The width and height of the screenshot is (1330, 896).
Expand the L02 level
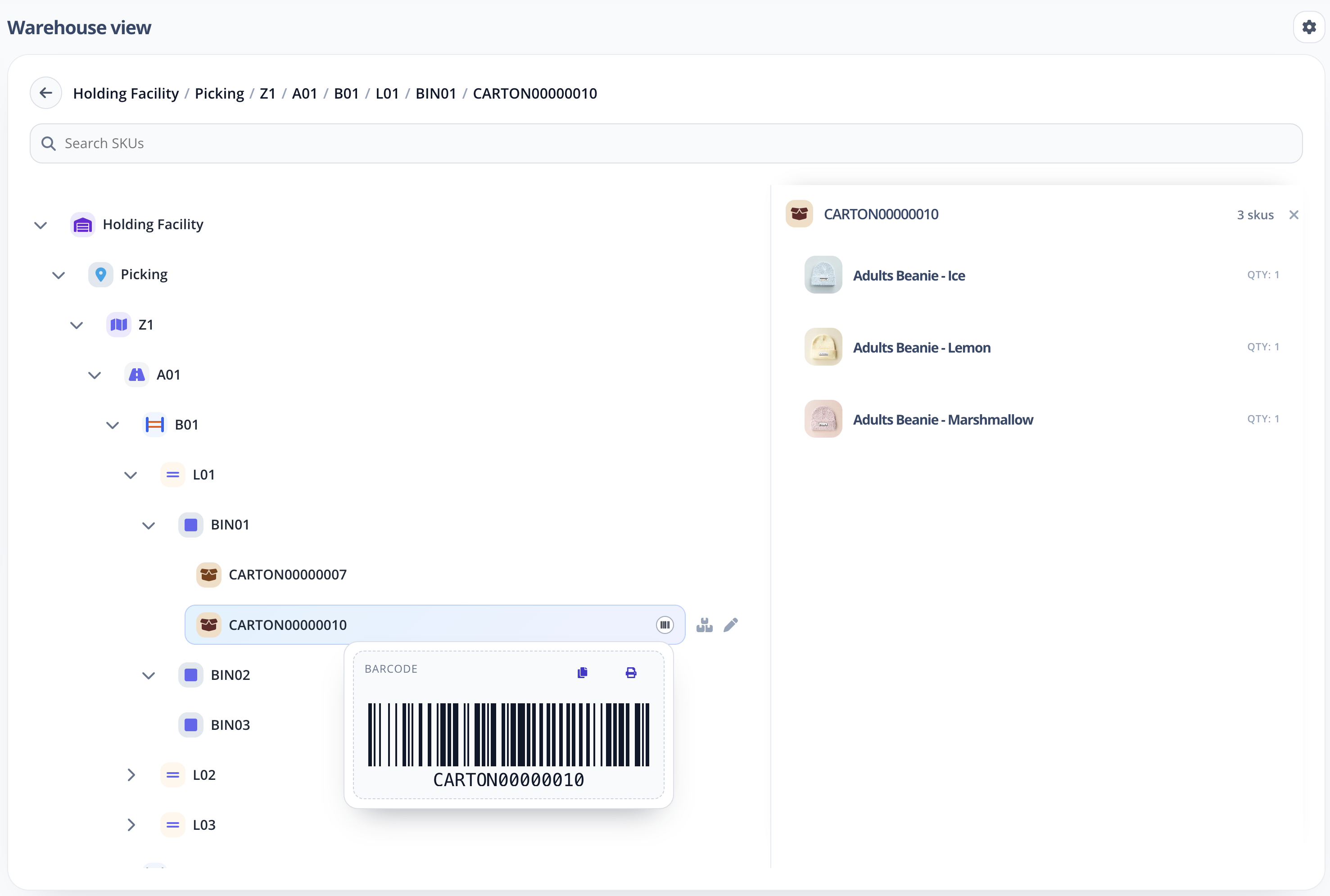click(x=132, y=775)
